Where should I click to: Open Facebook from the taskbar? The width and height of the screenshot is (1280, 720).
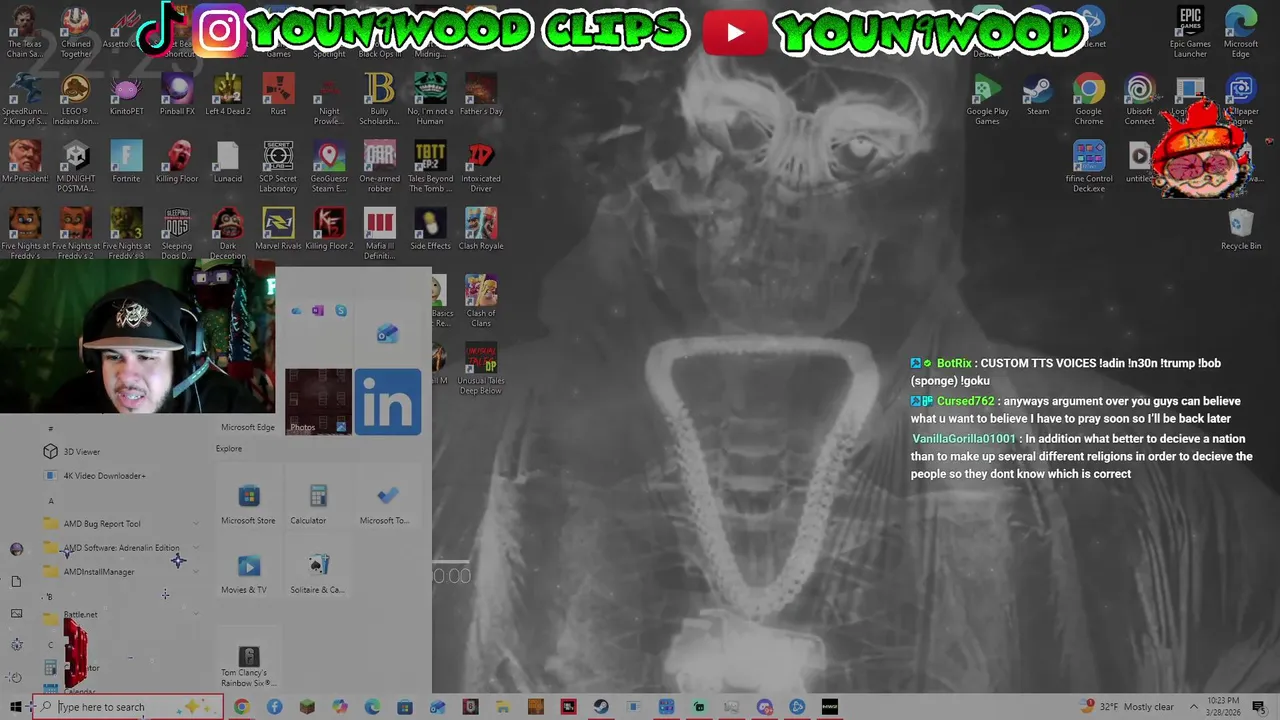tap(274, 707)
